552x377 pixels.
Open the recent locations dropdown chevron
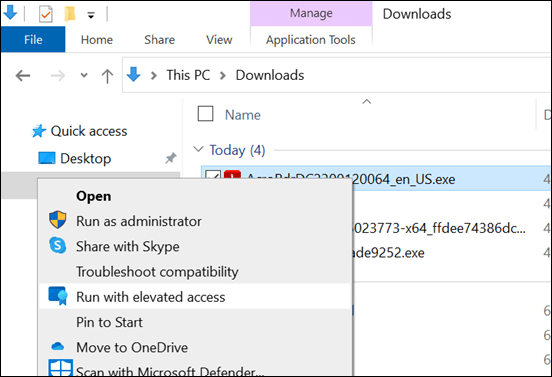[84, 75]
